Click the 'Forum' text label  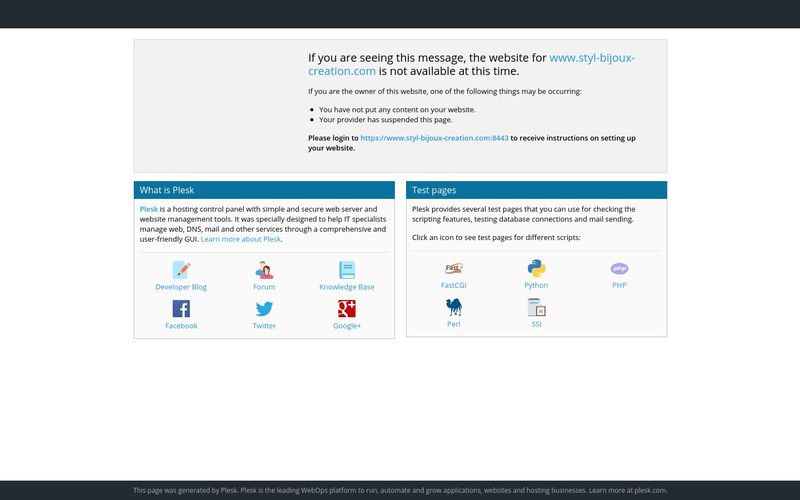click(264, 287)
